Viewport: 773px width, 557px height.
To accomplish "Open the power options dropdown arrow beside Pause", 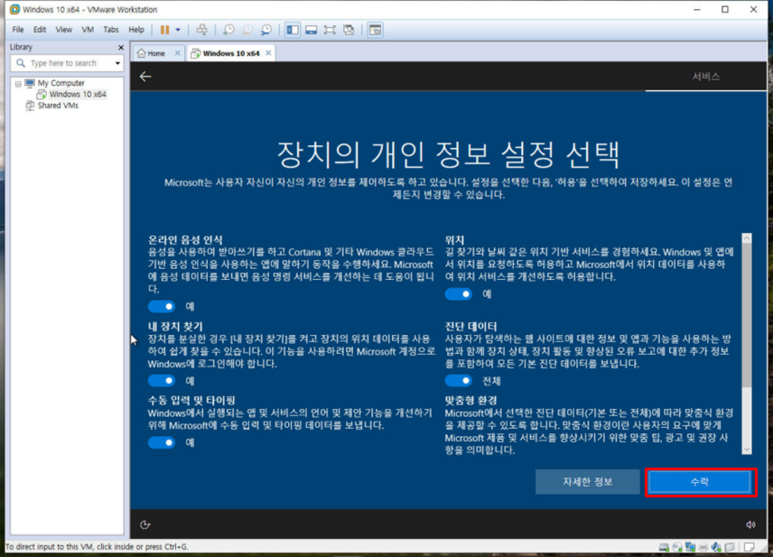I will 178,30.
